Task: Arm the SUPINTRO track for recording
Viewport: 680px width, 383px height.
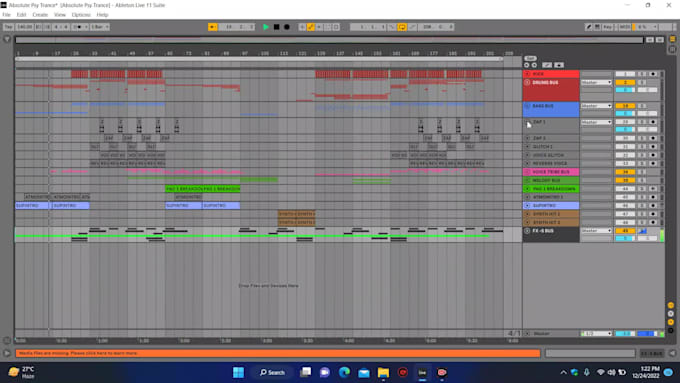Action: 653,206
